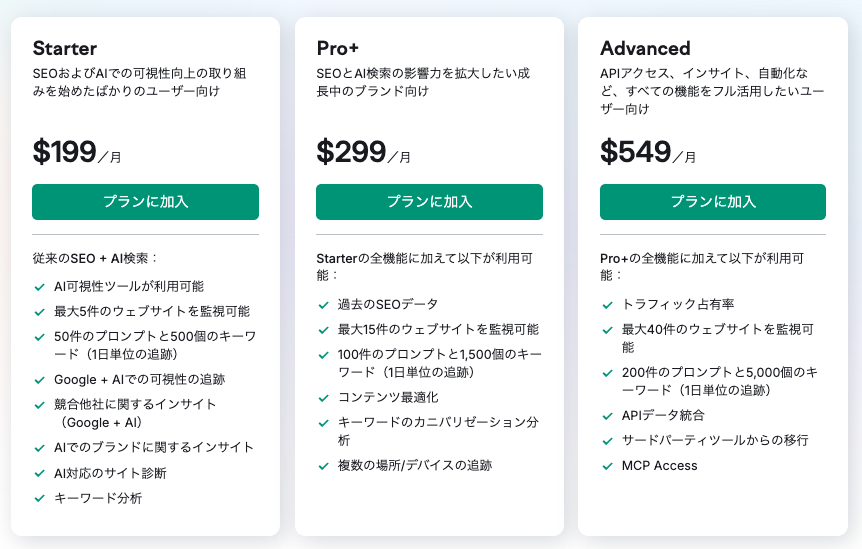Click the Pro+ plan heading
Viewport: 862px width, 549px height.
pos(340,48)
